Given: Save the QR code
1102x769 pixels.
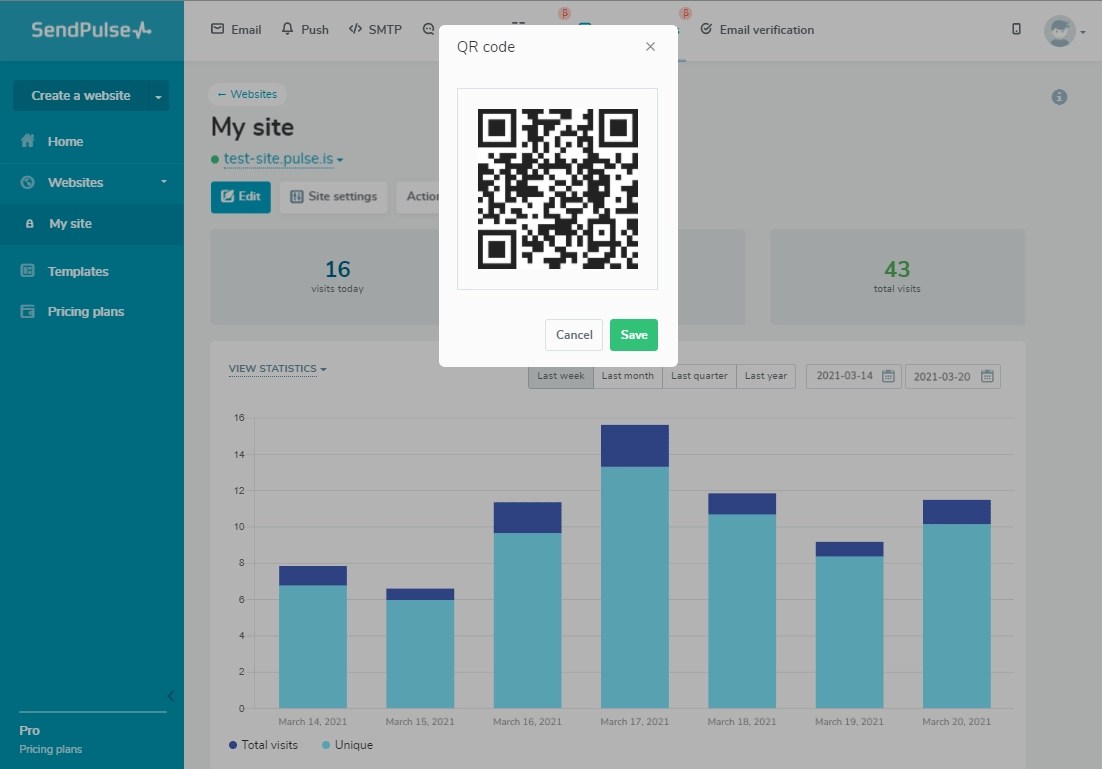Looking at the screenshot, I should click(633, 335).
